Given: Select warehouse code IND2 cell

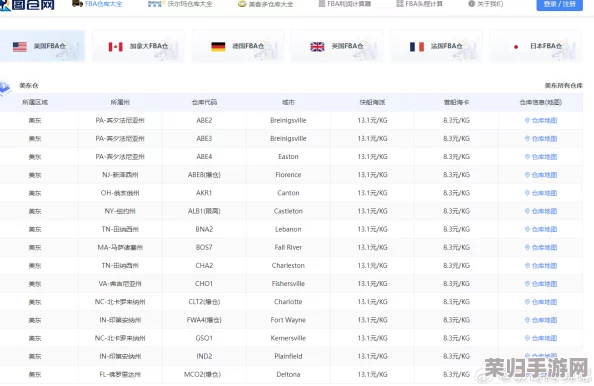Looking at the screenshot, I should 204,356.
